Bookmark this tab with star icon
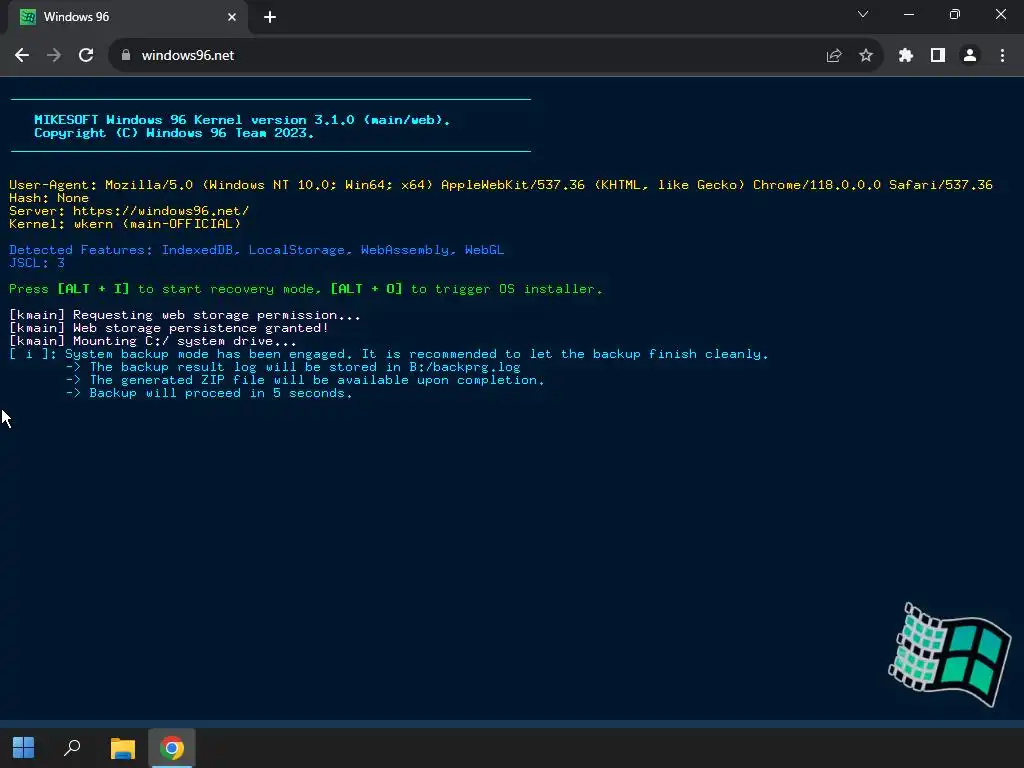The image size is (1024, 768). coord(866,56)
